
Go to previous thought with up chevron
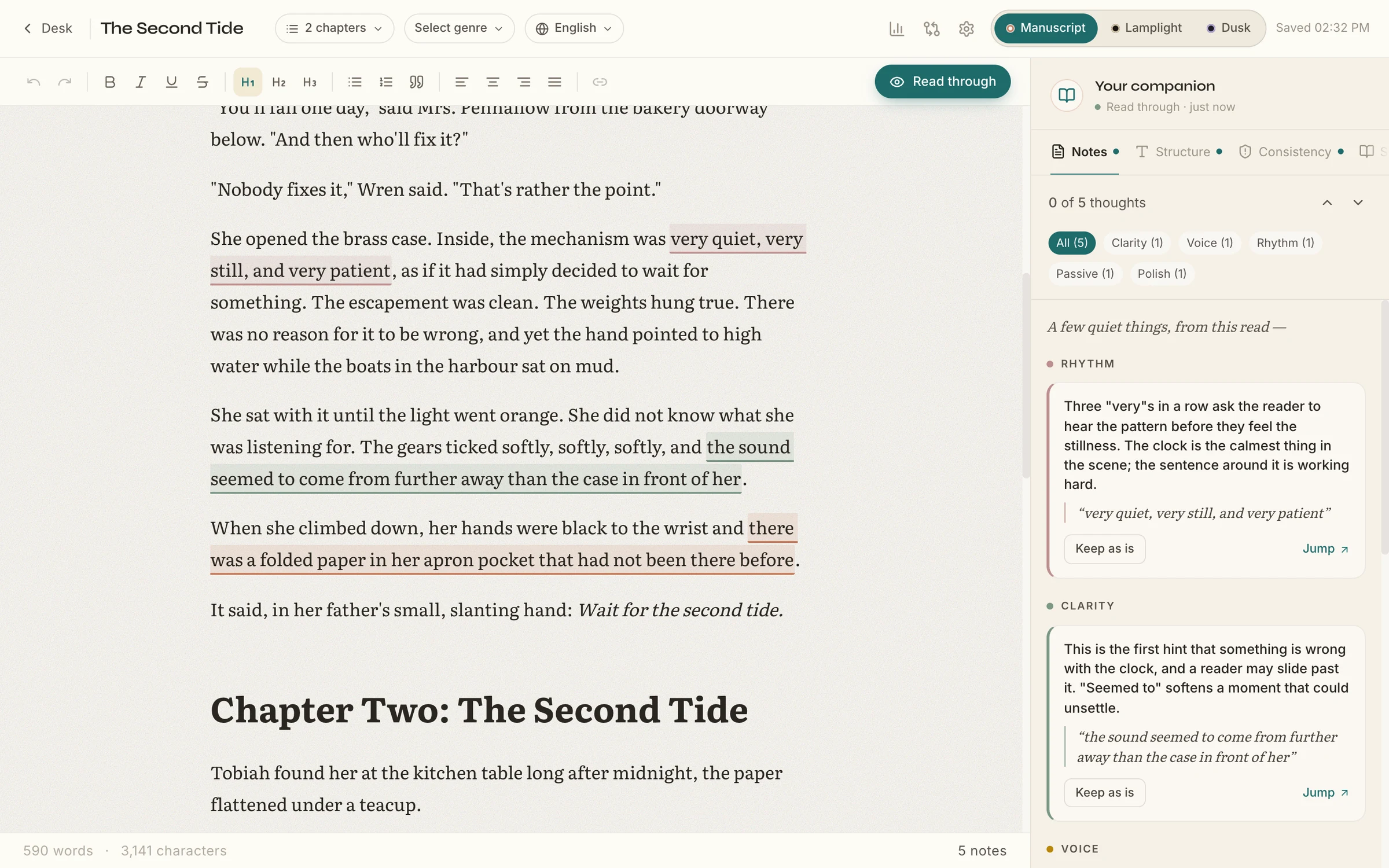point(1327,203)
